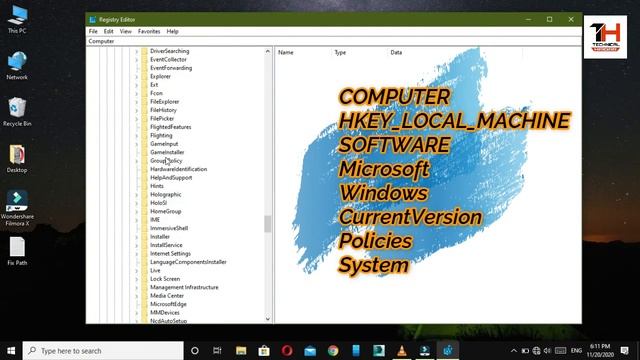Viewport: 640px width, 360px height.
Task: Open the Fix Path file icon
Action: tap(17, 251)
